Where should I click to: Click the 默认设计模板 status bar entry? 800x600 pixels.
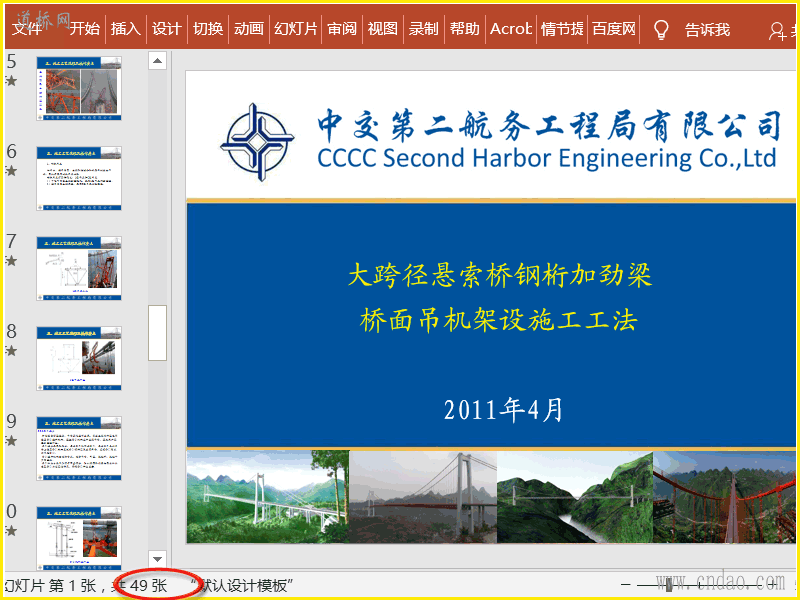(241, 585)
